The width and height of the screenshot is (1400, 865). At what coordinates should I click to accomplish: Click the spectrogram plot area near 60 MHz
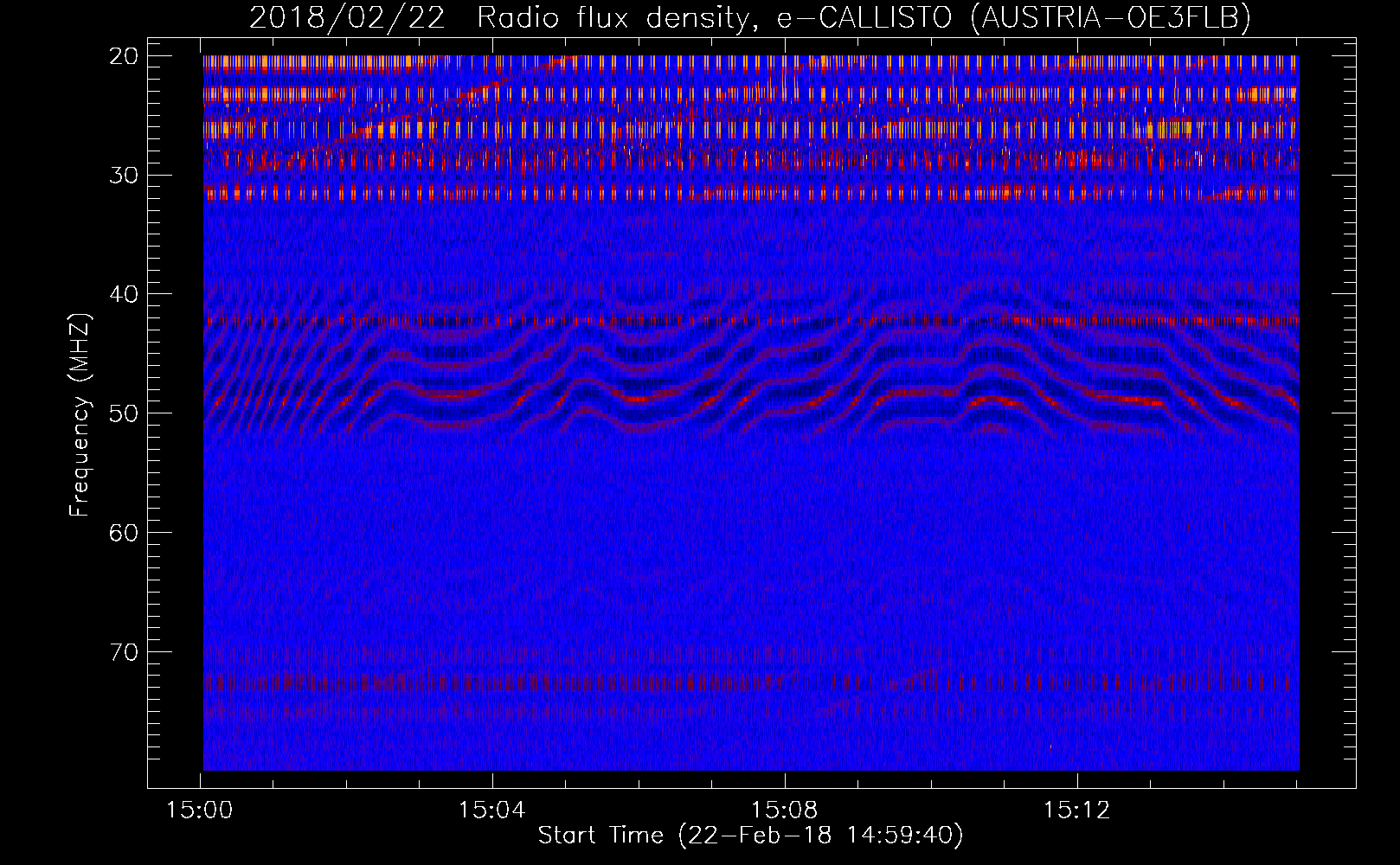coord(751,532)
